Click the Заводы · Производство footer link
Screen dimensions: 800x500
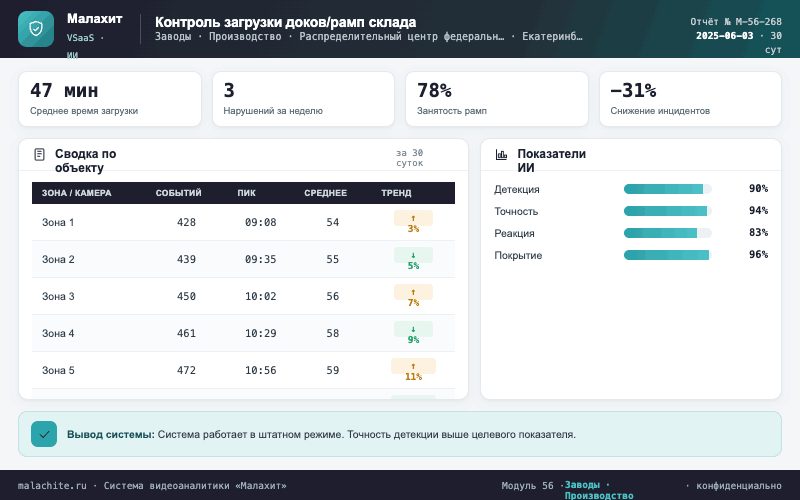point(599,490)
